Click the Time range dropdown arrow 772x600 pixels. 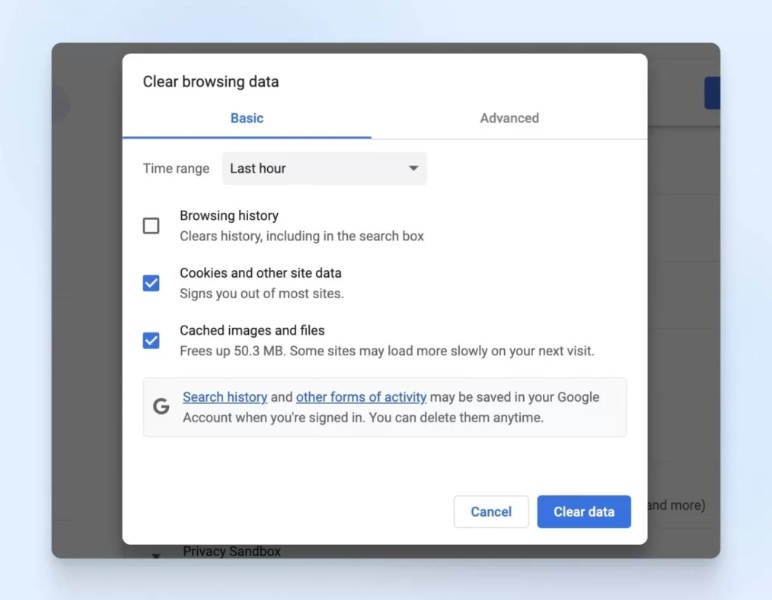413,169
